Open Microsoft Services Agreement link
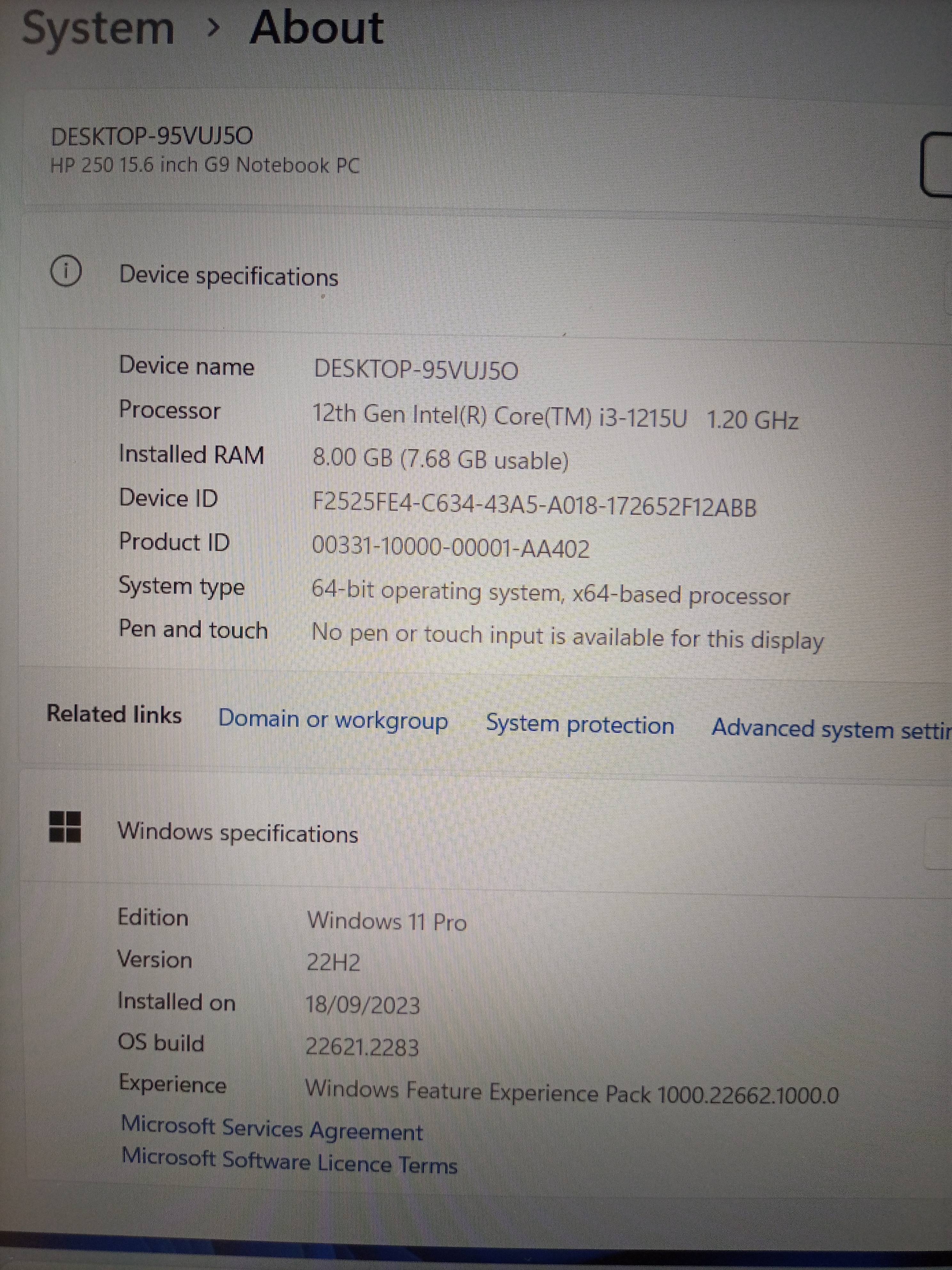The image size is (952, 1270). click(x=272, y=1129)
